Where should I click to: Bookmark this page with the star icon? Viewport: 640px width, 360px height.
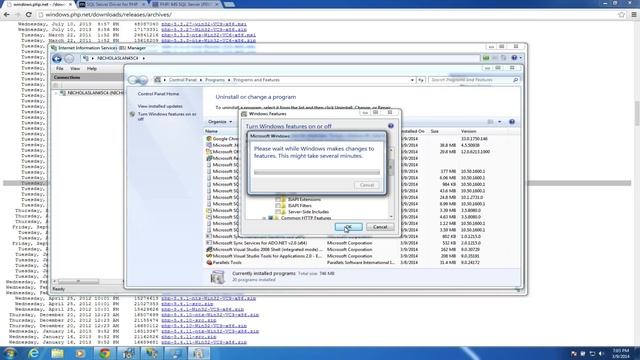pyautogui.click(x=621, y=15)
